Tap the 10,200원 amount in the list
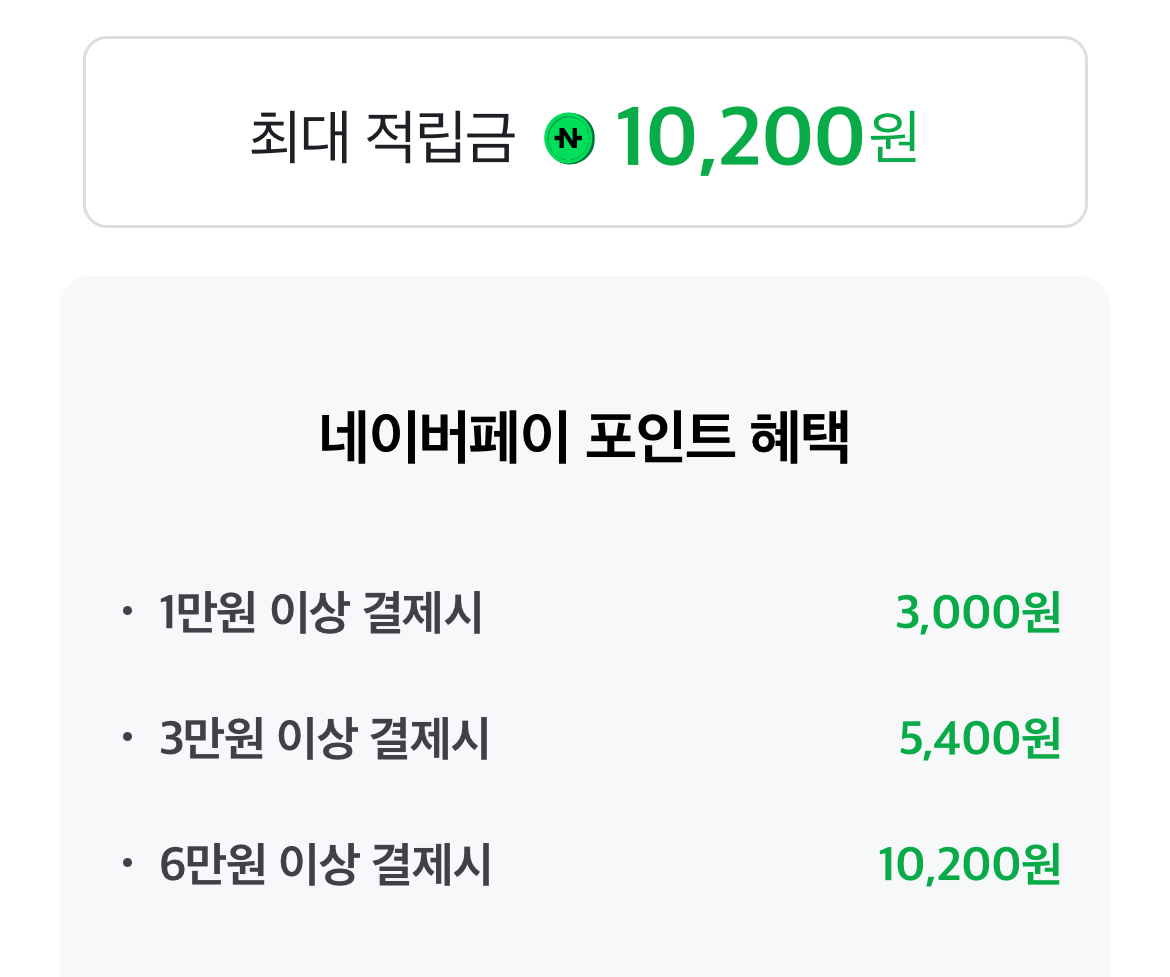The image size is (1170, 977). (968, 866)
